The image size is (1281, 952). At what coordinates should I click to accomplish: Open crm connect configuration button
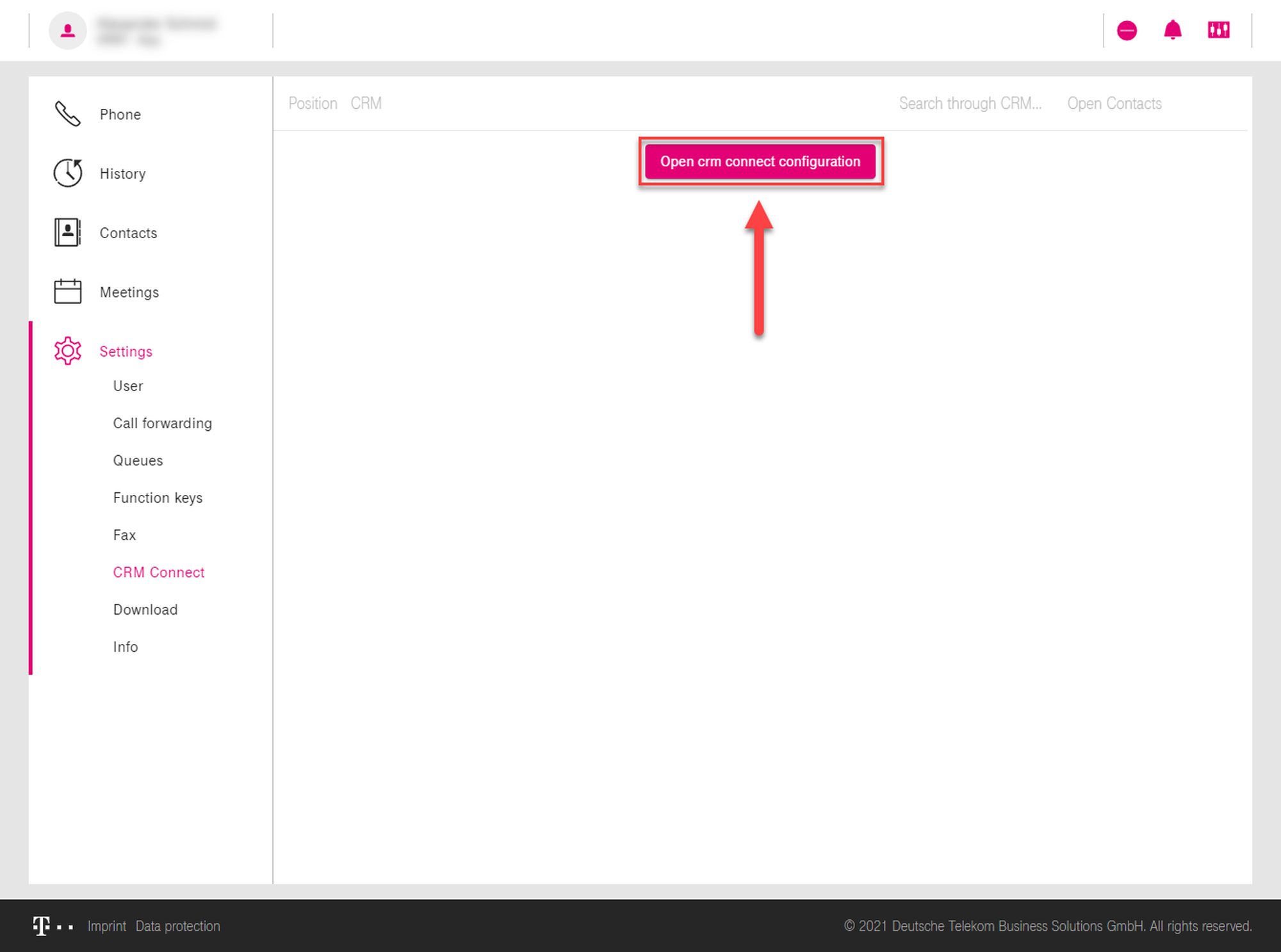click(760, 161)
